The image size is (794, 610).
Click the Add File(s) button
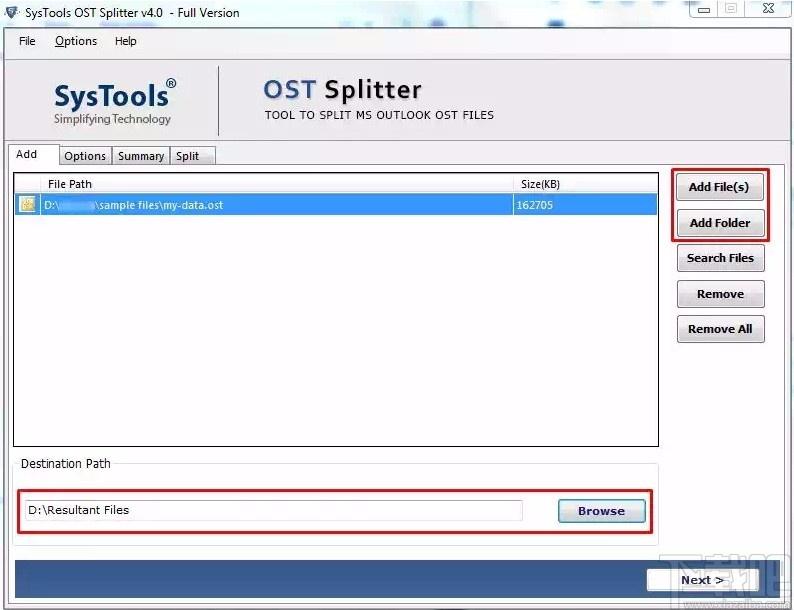[x=720, y=187]
